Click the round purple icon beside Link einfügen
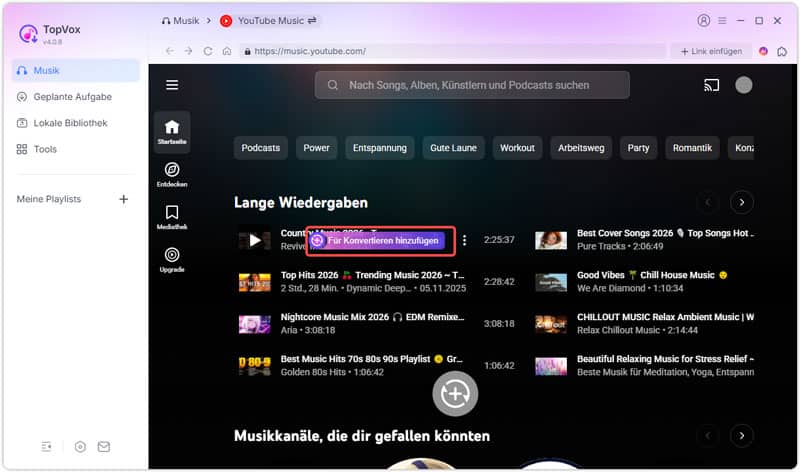Screen dimensions: 800x472 [x=763, y=51]
